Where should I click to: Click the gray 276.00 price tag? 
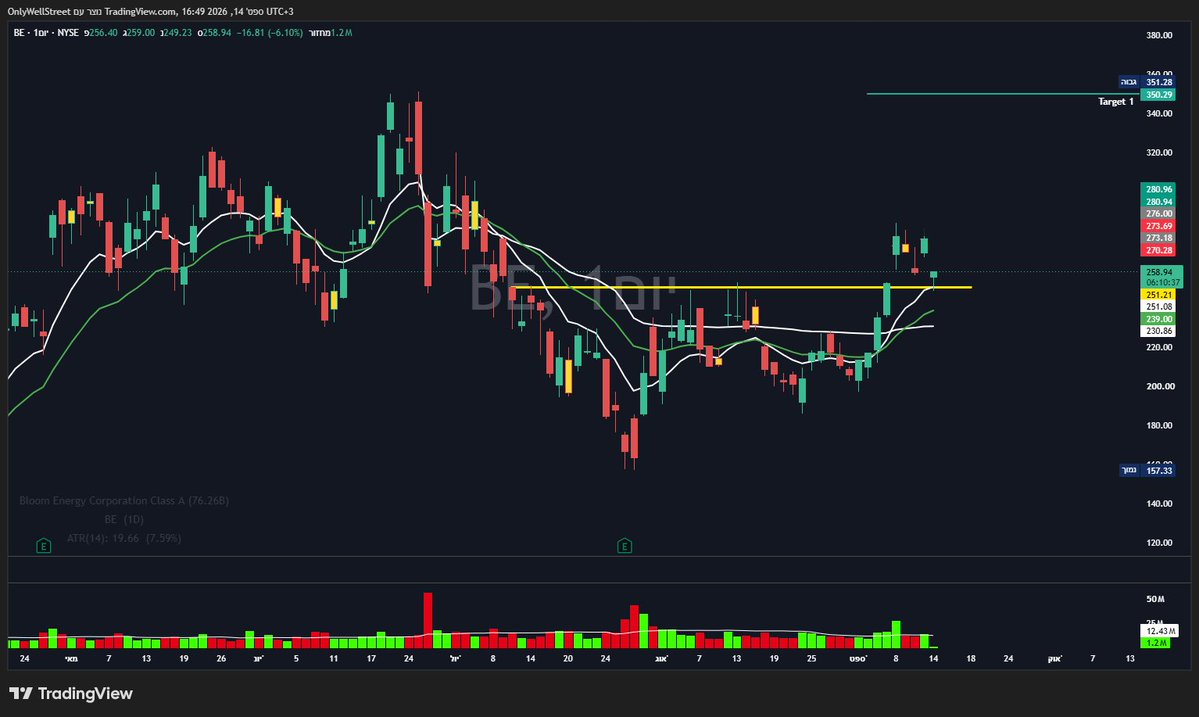click(1158, 213)
